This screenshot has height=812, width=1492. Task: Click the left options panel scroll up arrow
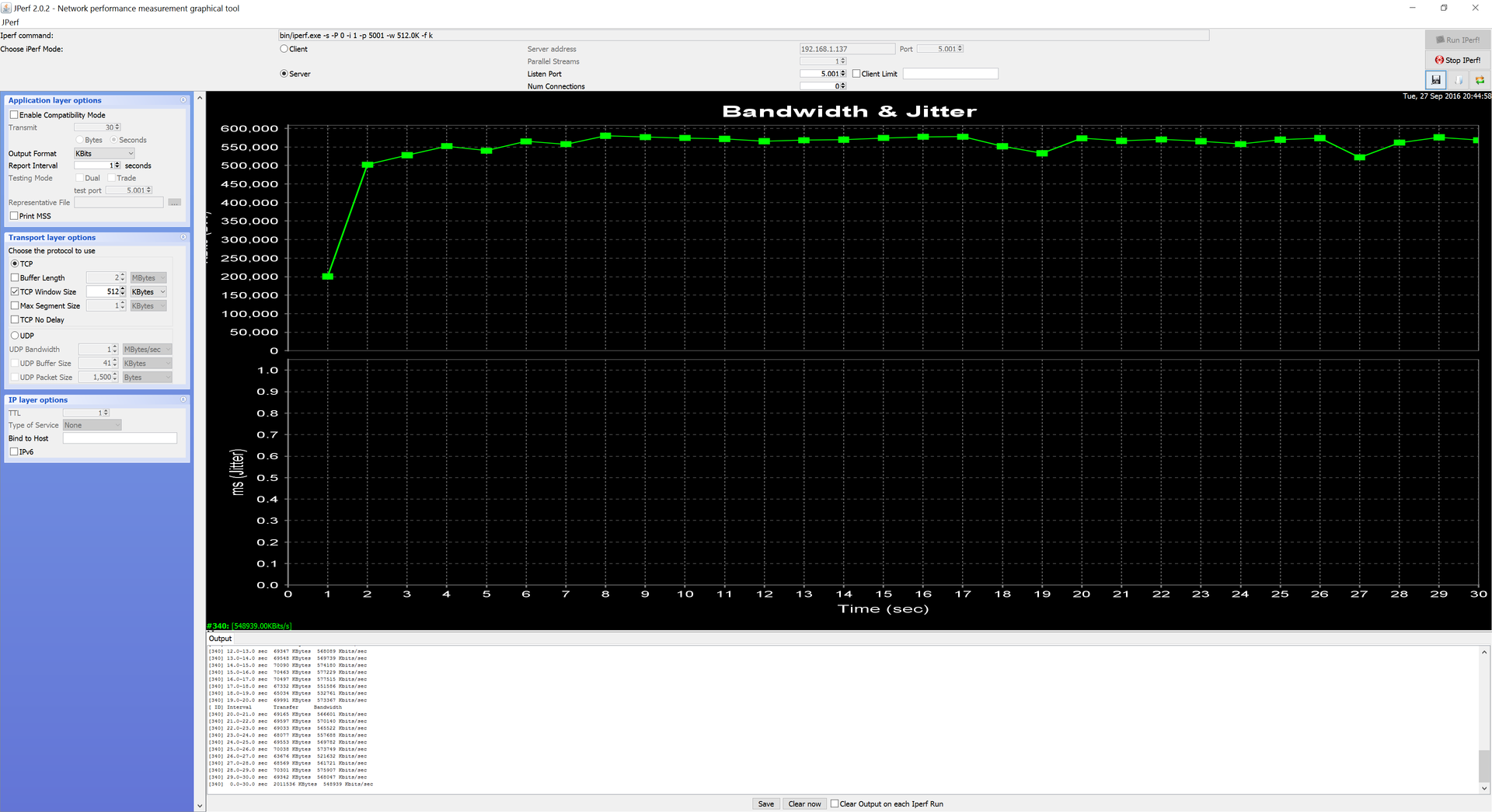point(200,97)
